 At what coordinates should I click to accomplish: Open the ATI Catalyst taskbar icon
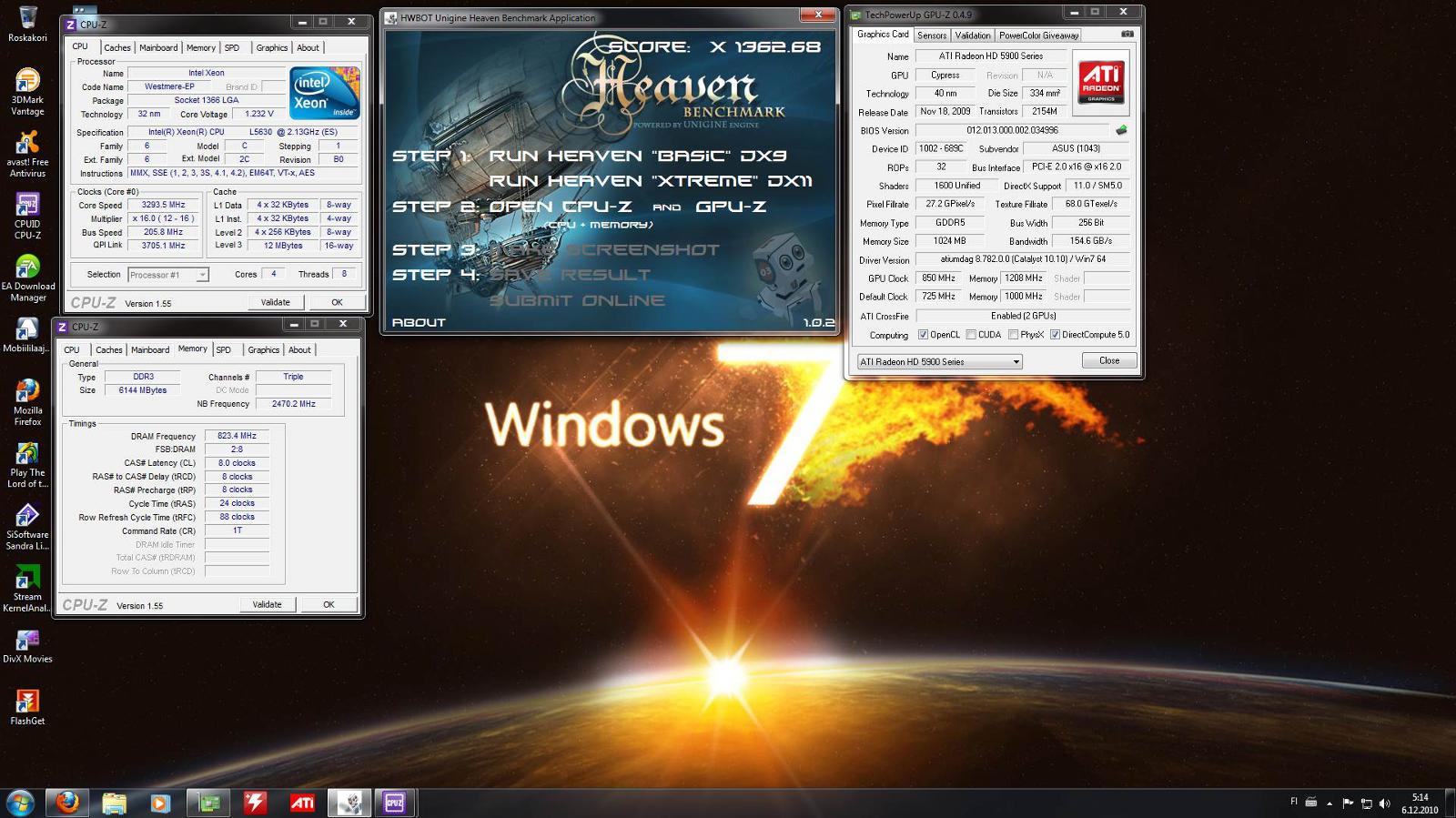(x=302, y=803)
